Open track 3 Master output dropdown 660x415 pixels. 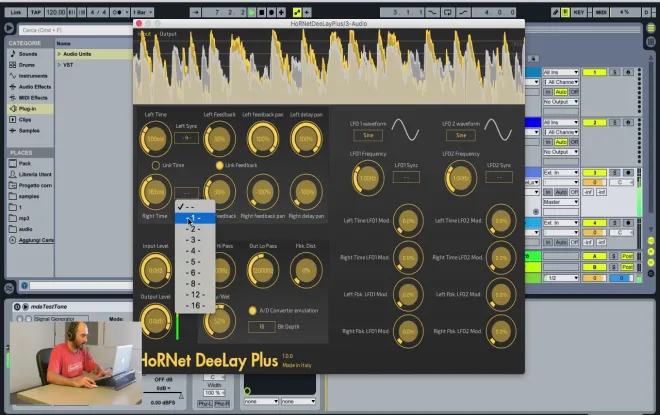tap(561, 202)
